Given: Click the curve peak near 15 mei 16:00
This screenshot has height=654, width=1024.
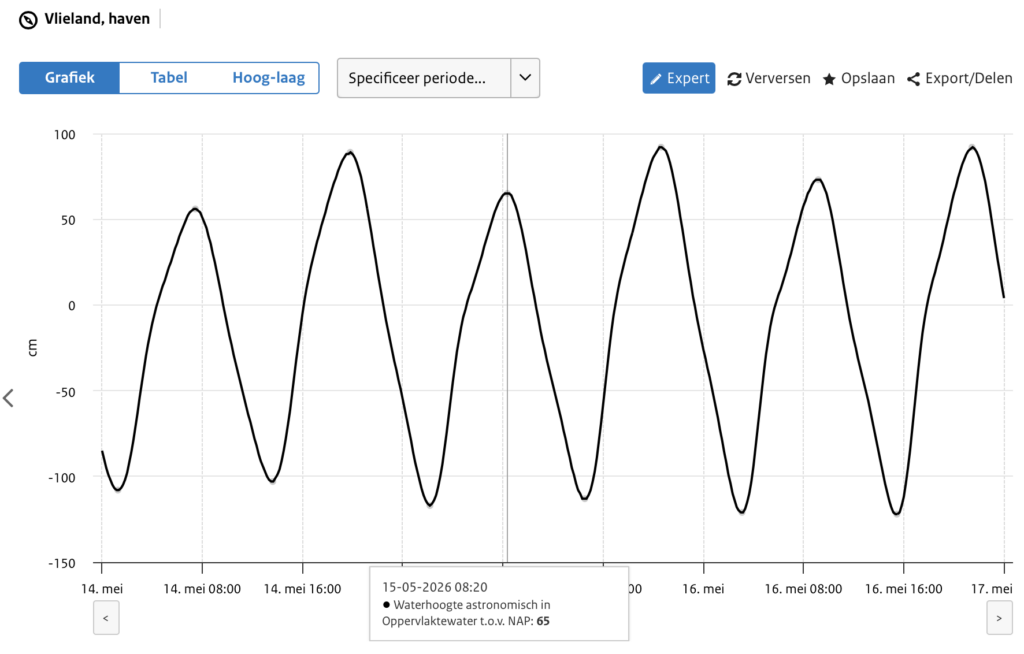Looking at the screenshot, I should point(660,147).
